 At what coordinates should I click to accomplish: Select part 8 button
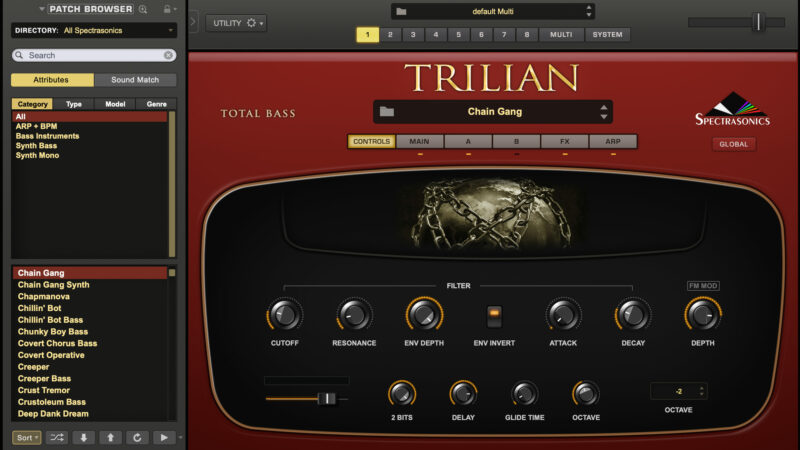(x=527, y=35)
